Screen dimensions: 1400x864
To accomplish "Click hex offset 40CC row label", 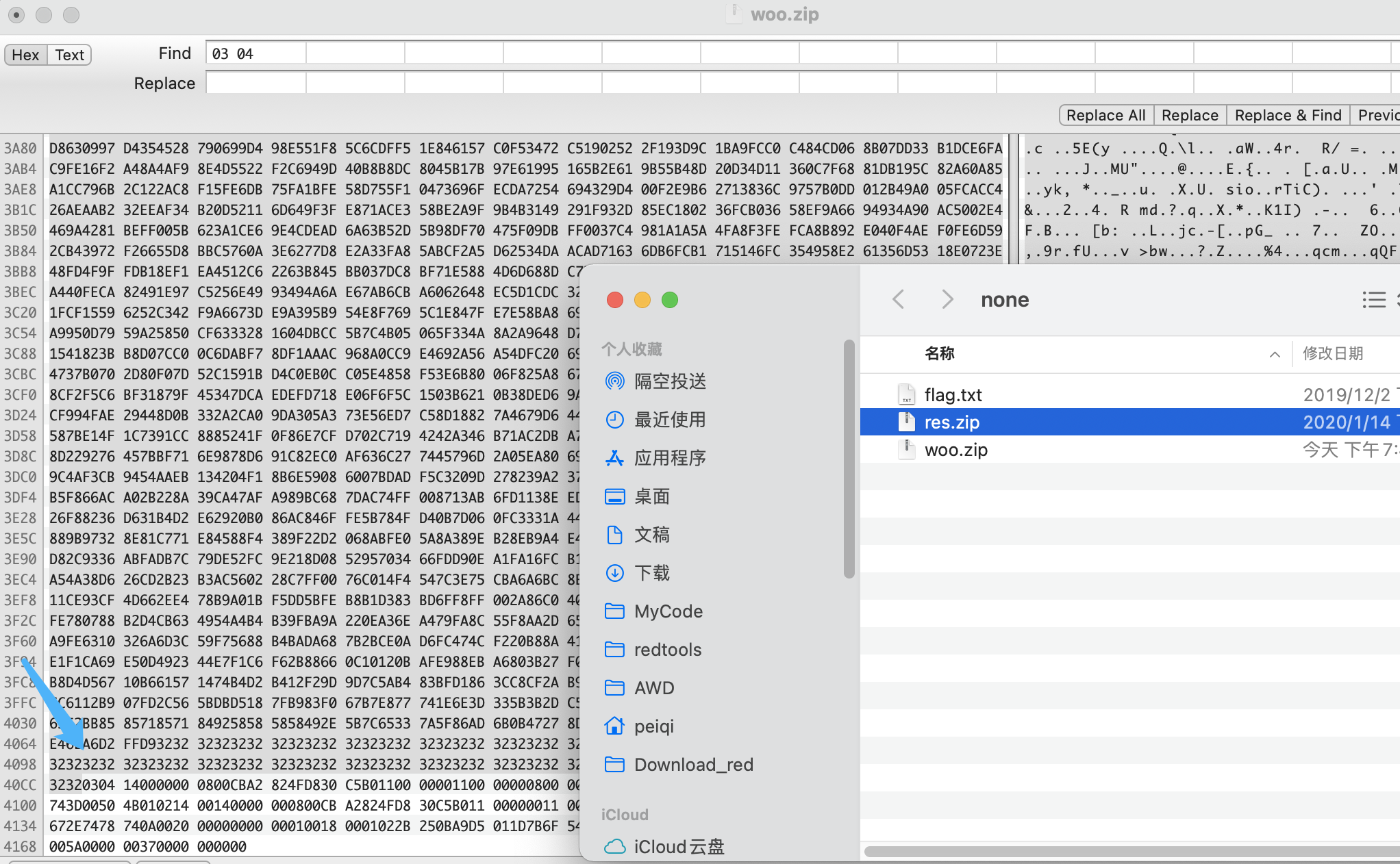I will pyautogui.click(x=21, y=785).
